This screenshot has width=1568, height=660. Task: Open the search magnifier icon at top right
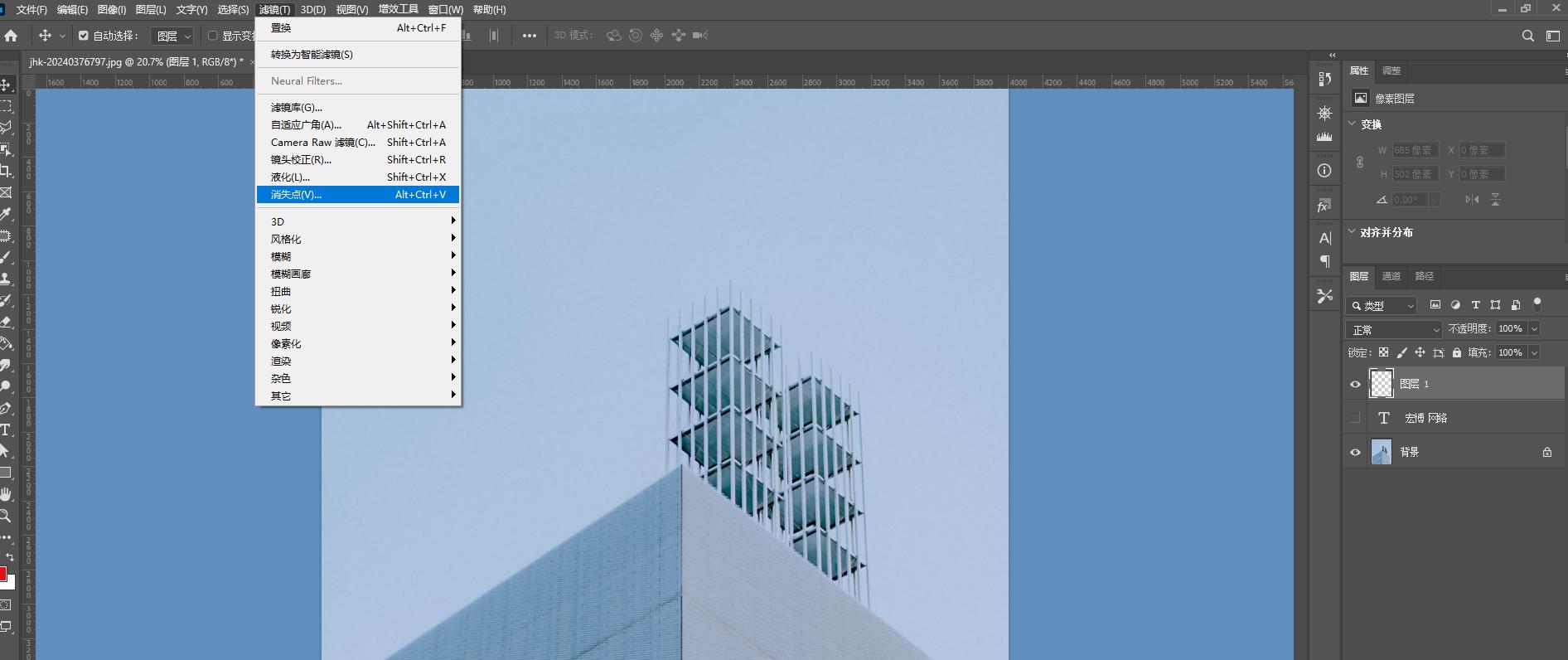click(x=1527, y=36)
